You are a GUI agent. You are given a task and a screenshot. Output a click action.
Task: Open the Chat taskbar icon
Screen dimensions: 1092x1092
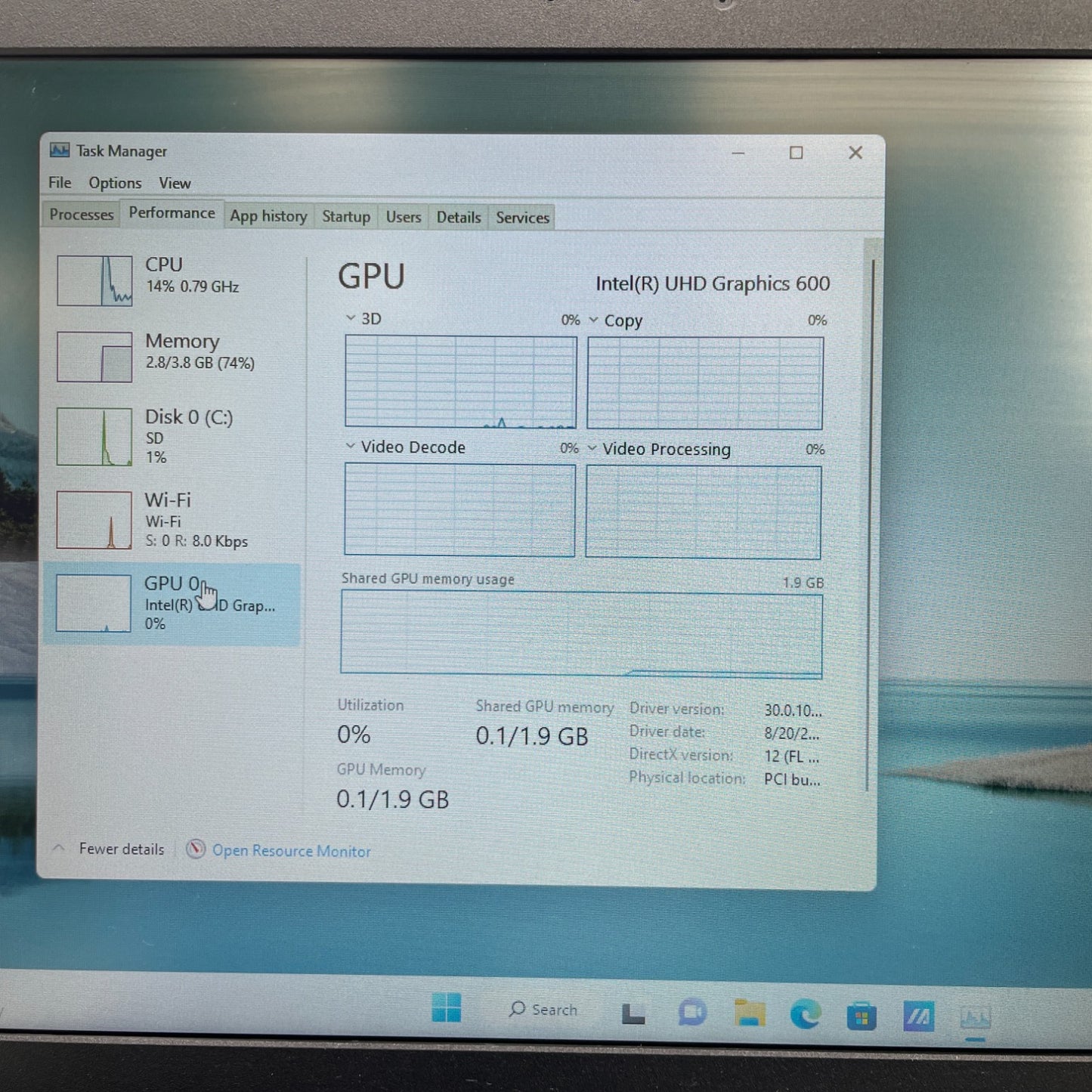[x=691, y=1013]
